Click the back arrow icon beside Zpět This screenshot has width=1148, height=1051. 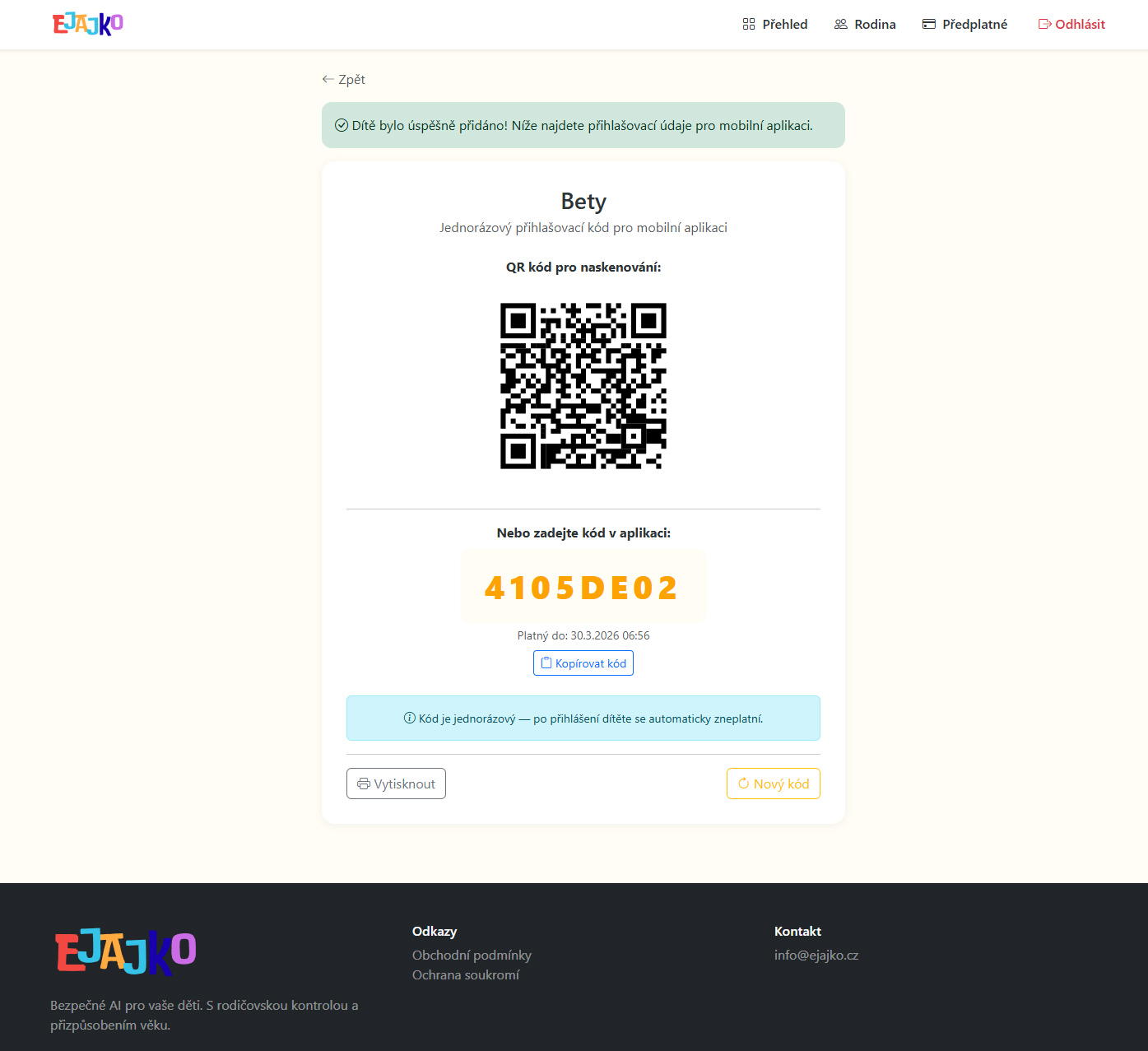pyautogui.click(x=328, y=79)
